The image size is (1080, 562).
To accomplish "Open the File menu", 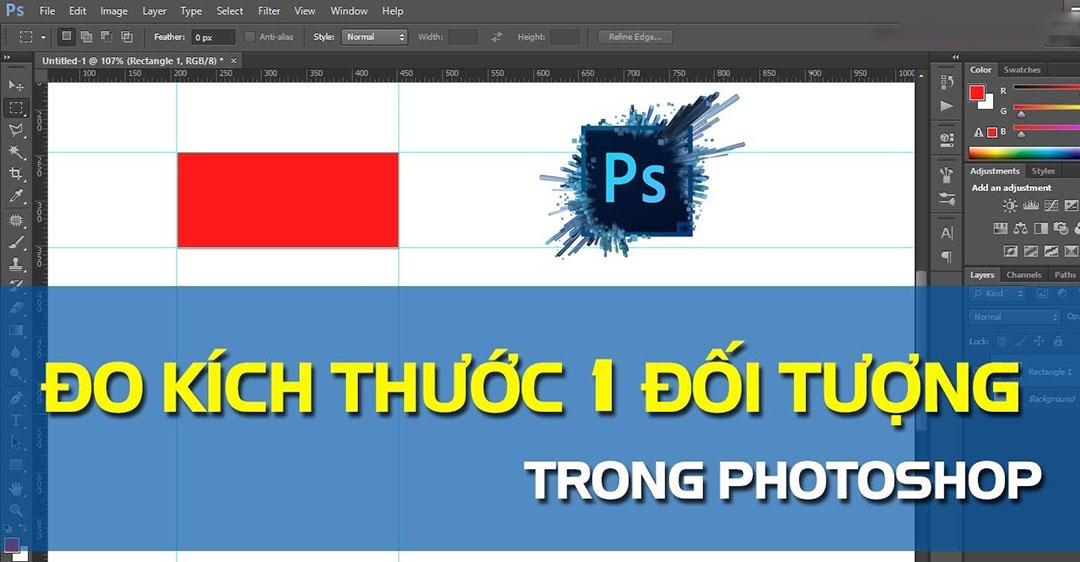I will click(48, 11).
